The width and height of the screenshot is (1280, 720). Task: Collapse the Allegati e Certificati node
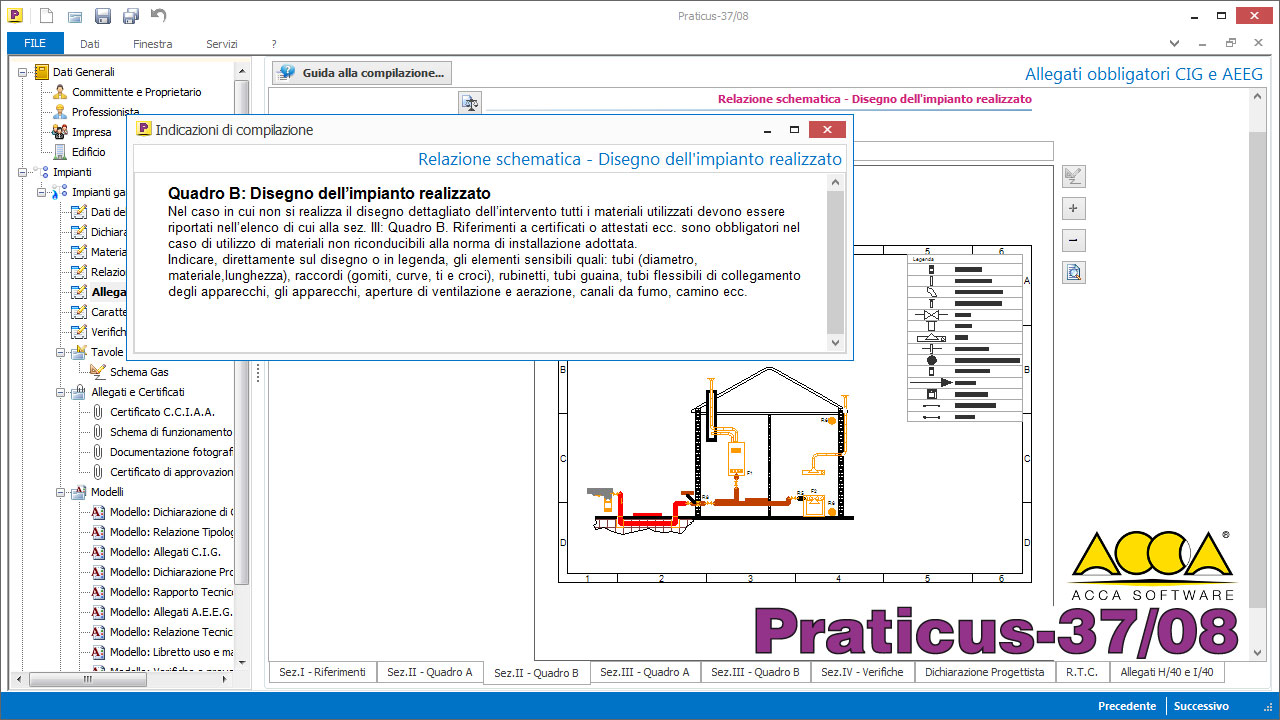(62, 392)
